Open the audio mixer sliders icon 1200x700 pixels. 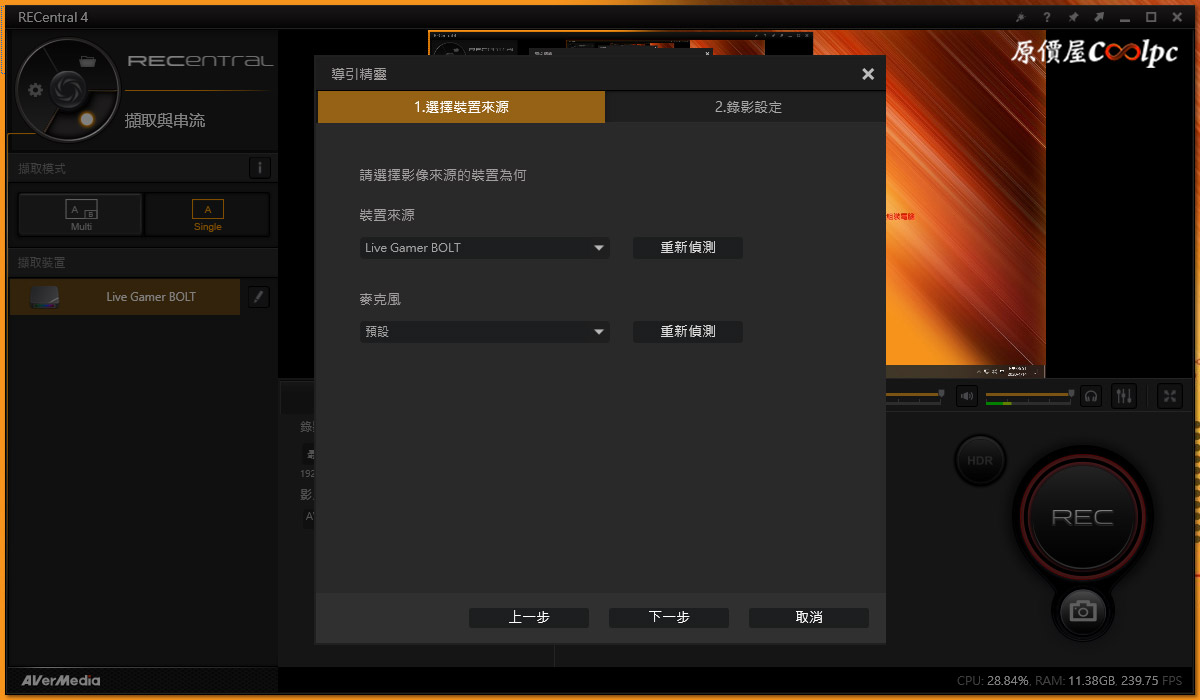1125,396
